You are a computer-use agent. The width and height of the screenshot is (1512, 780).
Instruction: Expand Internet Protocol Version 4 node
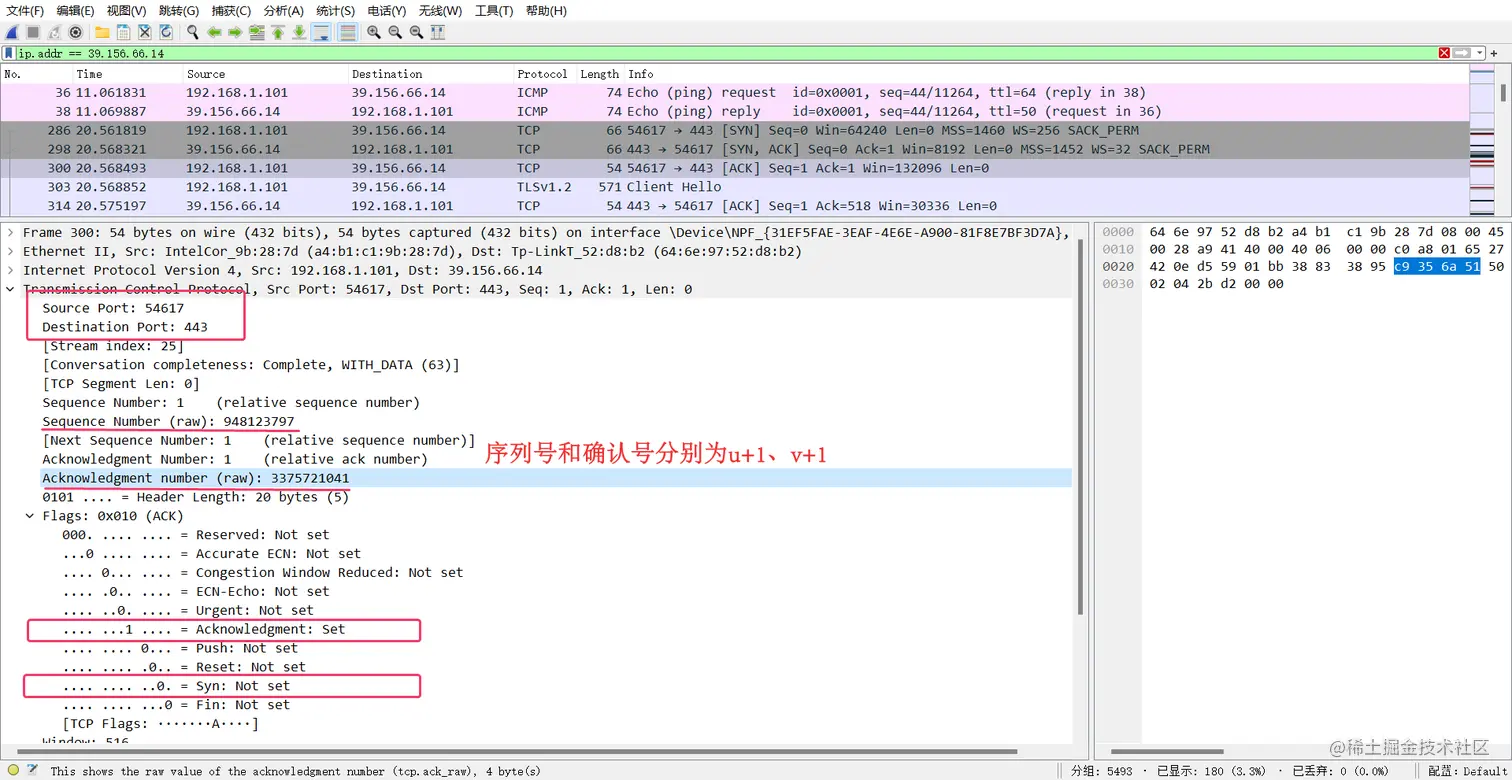(x=11, y=270)
